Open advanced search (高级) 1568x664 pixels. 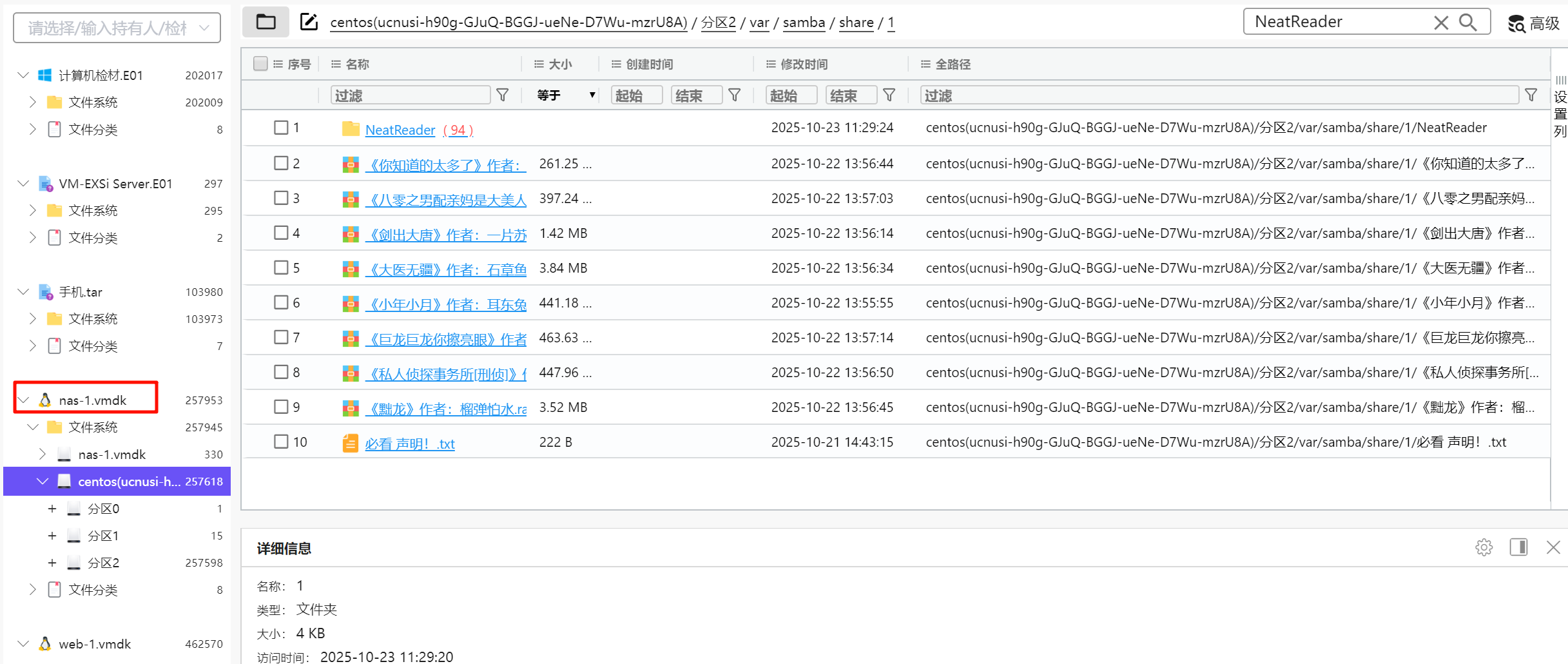[x=1534, y=24]
